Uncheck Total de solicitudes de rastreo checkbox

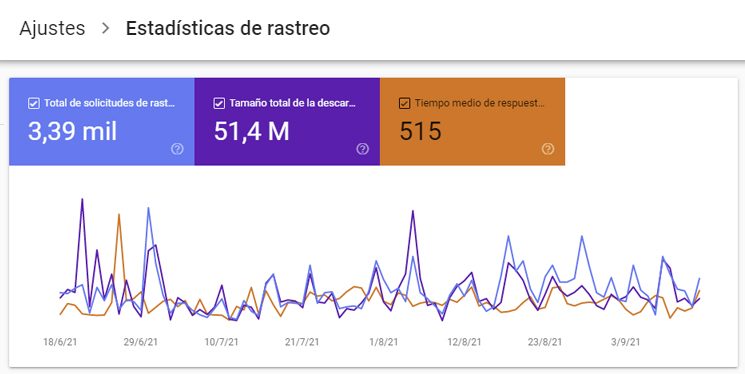pyautogui.click(x=34, y=103)
